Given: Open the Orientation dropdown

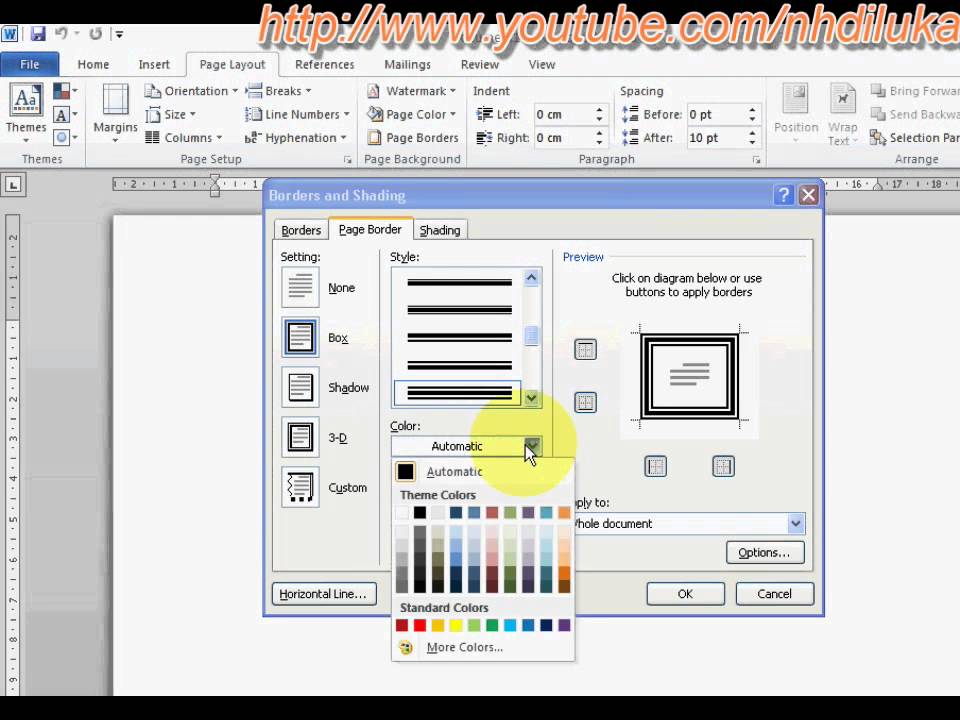Looking at the screenshot, I should pyautogui.click(x=191, y=91).
